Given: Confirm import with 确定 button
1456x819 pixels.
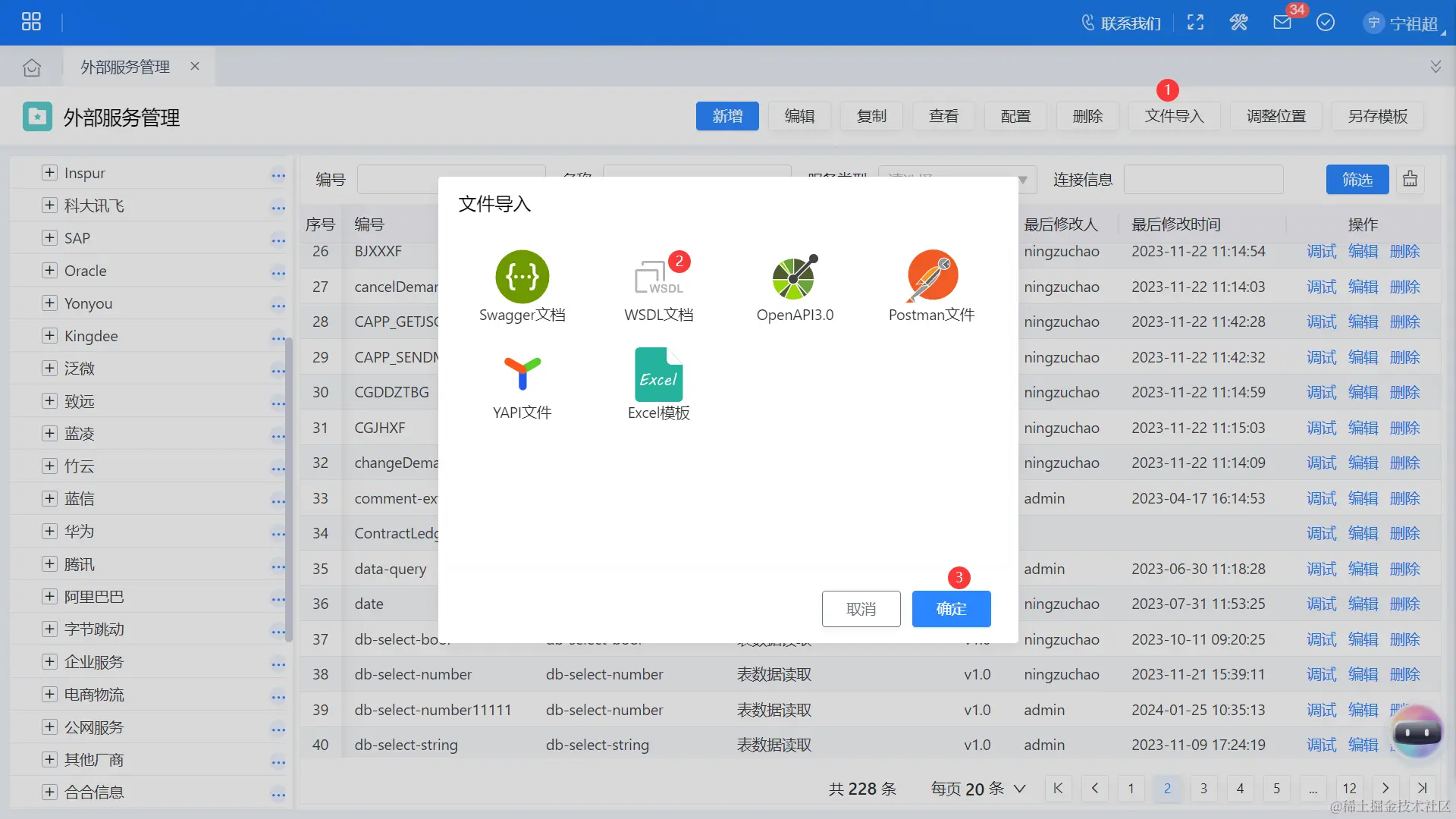Looking at the screenshot, I should (x=951, y=609).
